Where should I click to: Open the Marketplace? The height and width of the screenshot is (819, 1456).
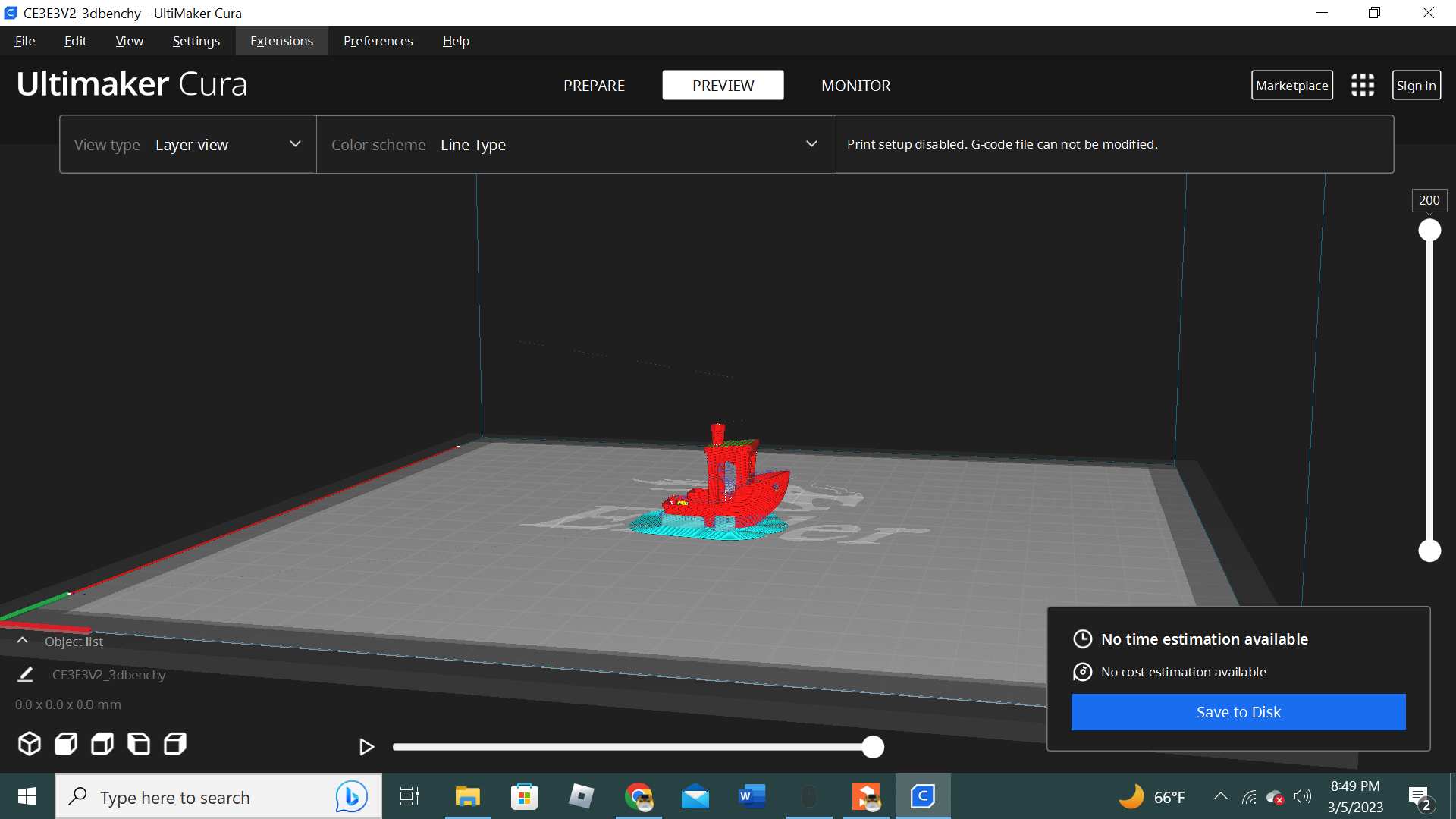1291,86
